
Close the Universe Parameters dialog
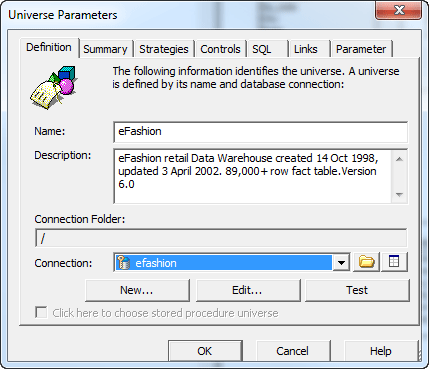[x=399, y=10]
